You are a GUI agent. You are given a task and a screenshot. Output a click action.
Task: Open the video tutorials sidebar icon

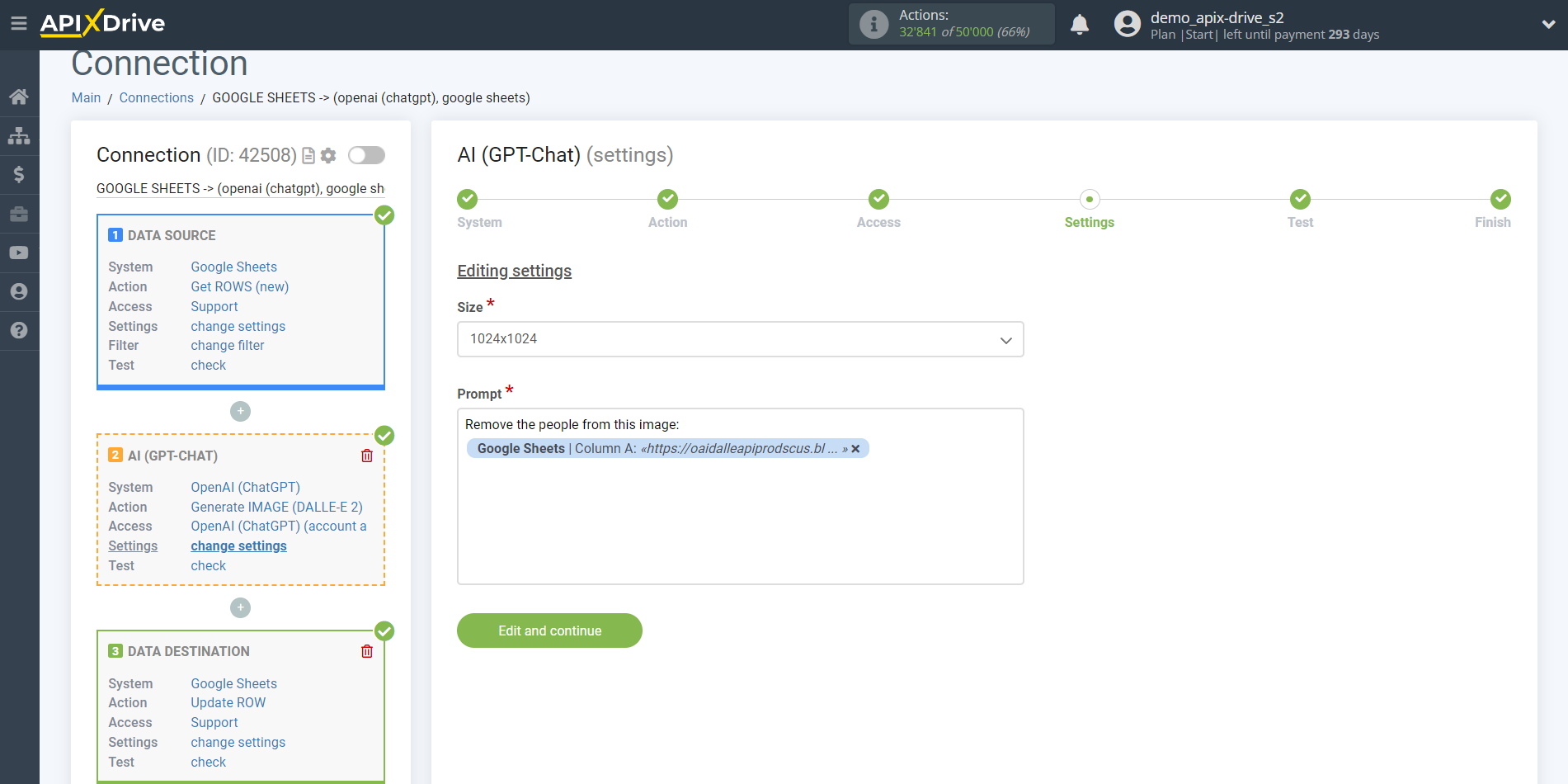tap(19, 253)
